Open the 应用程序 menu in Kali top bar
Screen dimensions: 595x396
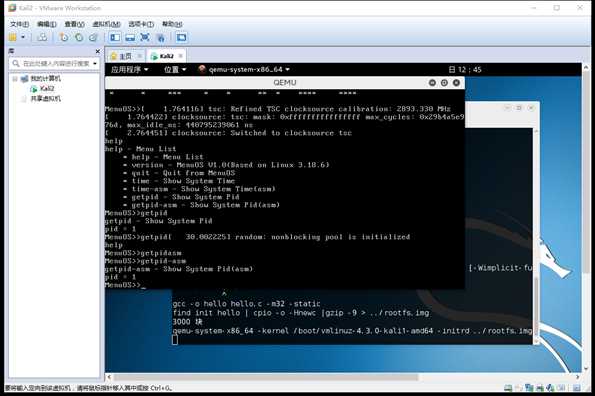129,69
